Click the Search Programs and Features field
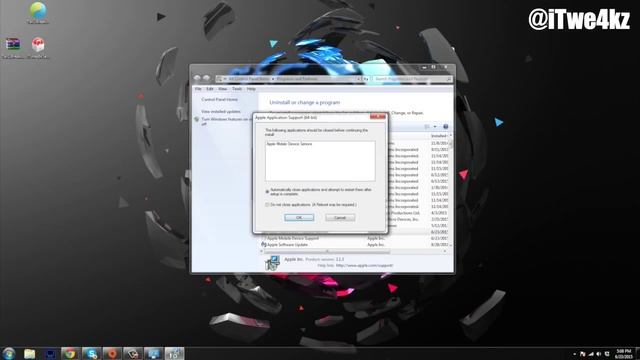The image size is (640, 360). click(x=411, y=79)
